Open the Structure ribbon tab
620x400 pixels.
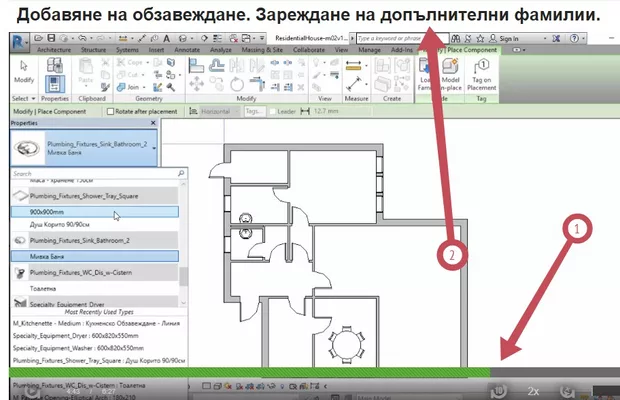click(93, 50)
